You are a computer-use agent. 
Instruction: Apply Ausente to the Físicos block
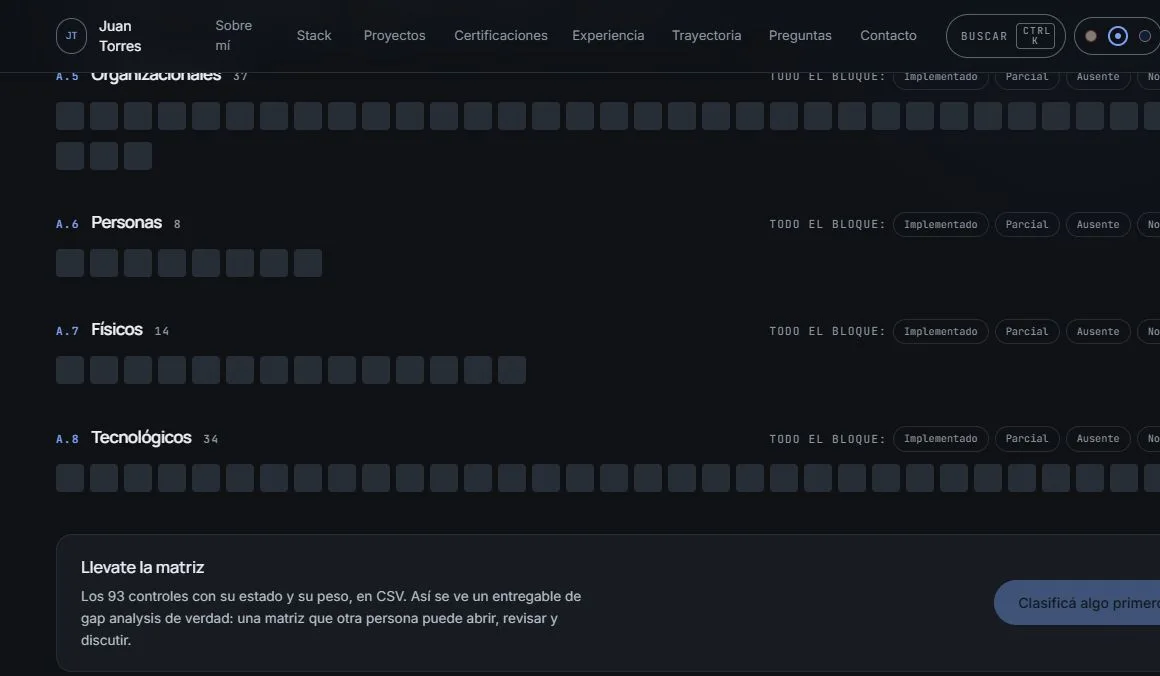click(1098, 331)
